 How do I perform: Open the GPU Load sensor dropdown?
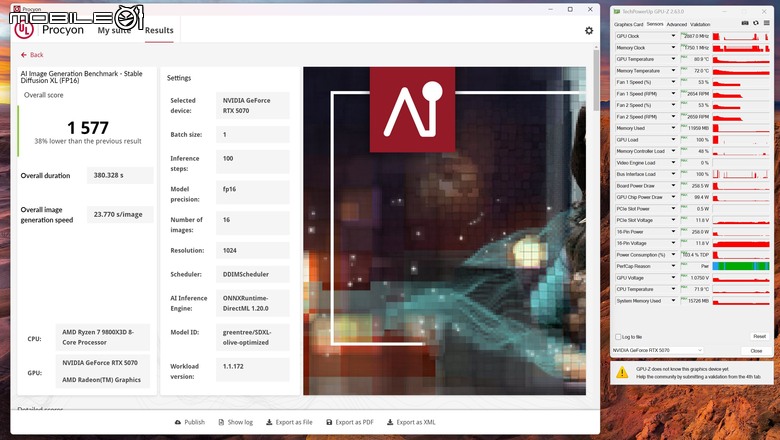coord(673,140)
